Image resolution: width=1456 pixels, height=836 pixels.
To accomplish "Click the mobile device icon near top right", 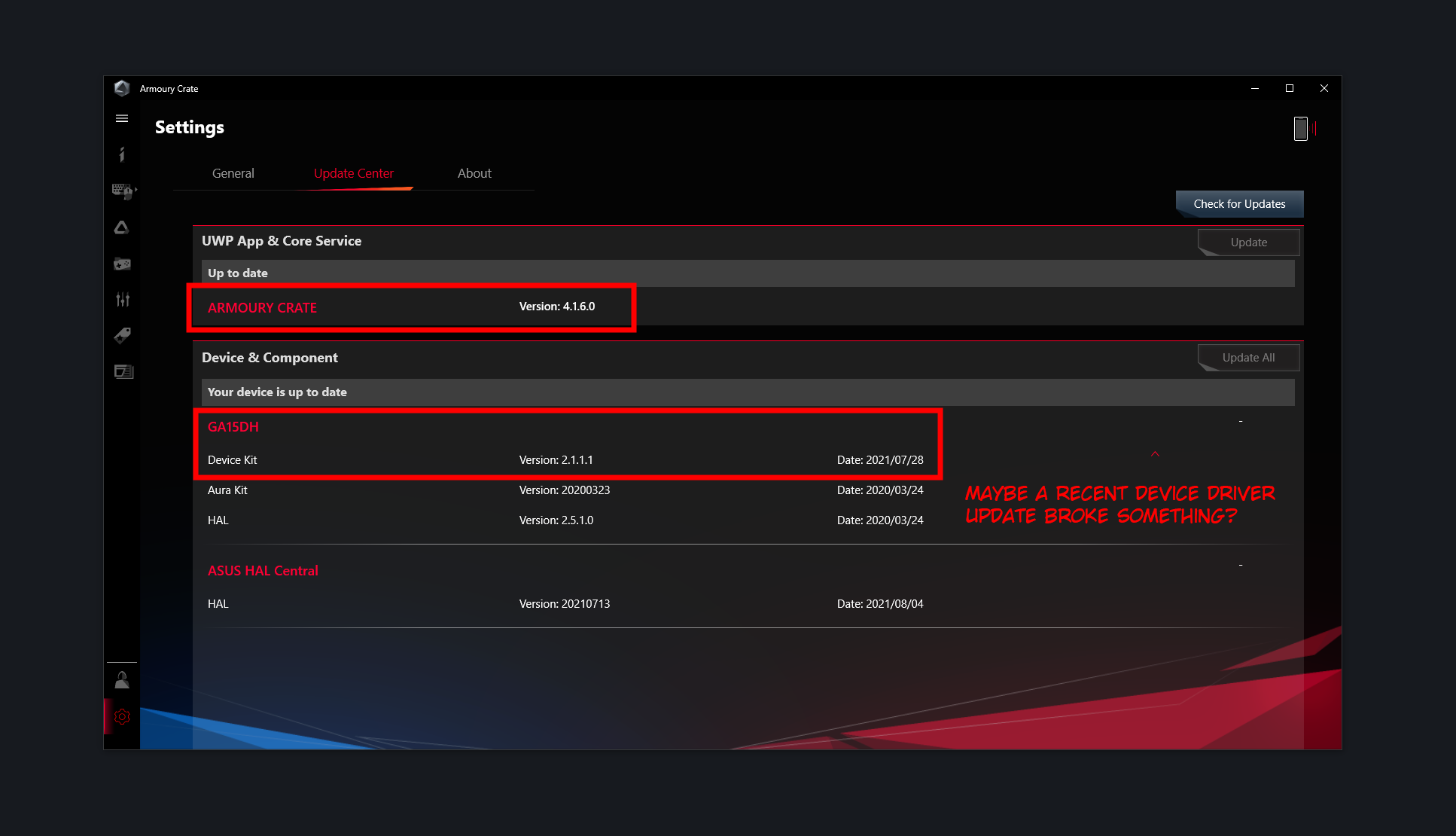I will [1301, 129].
